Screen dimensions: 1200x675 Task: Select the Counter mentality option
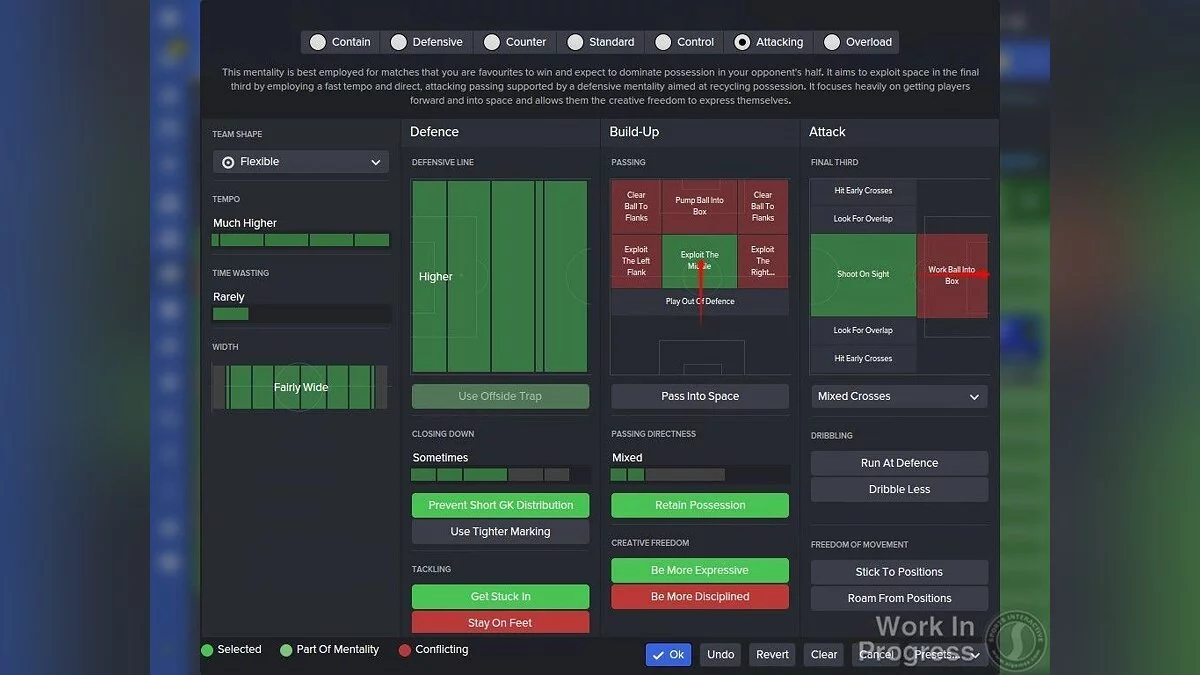514,42
